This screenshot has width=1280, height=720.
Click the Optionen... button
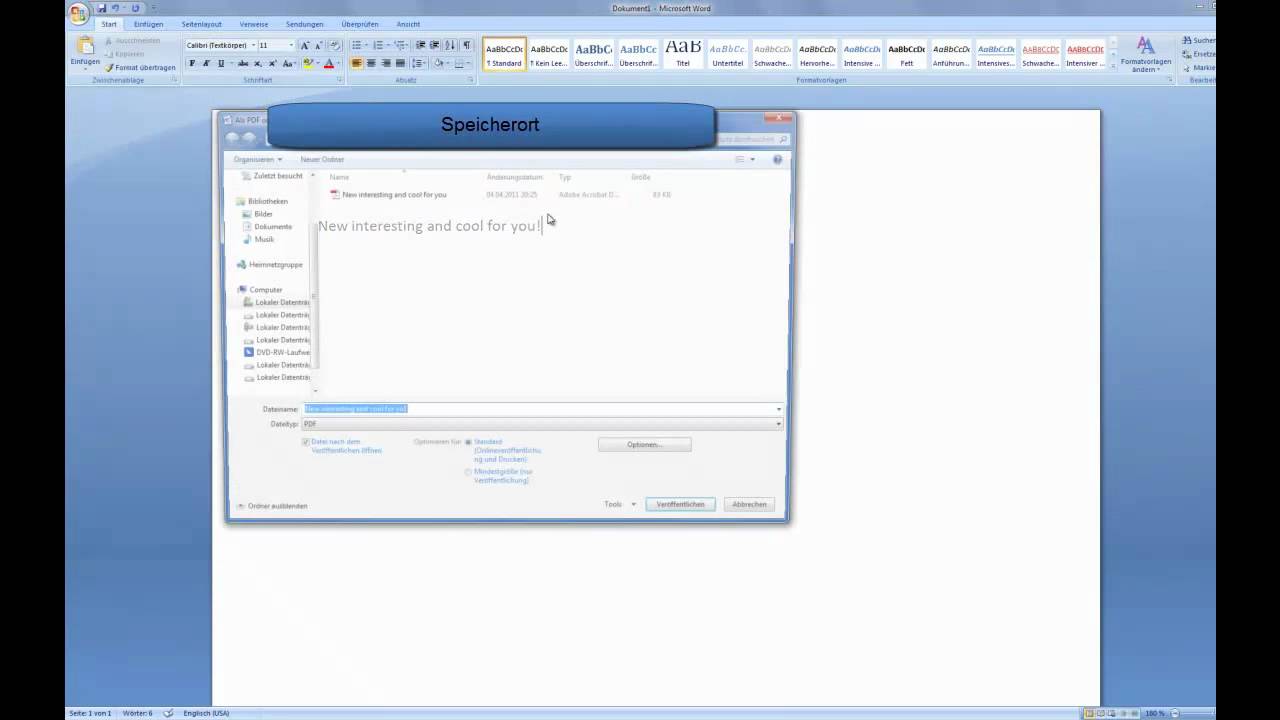tap(644, 444)
